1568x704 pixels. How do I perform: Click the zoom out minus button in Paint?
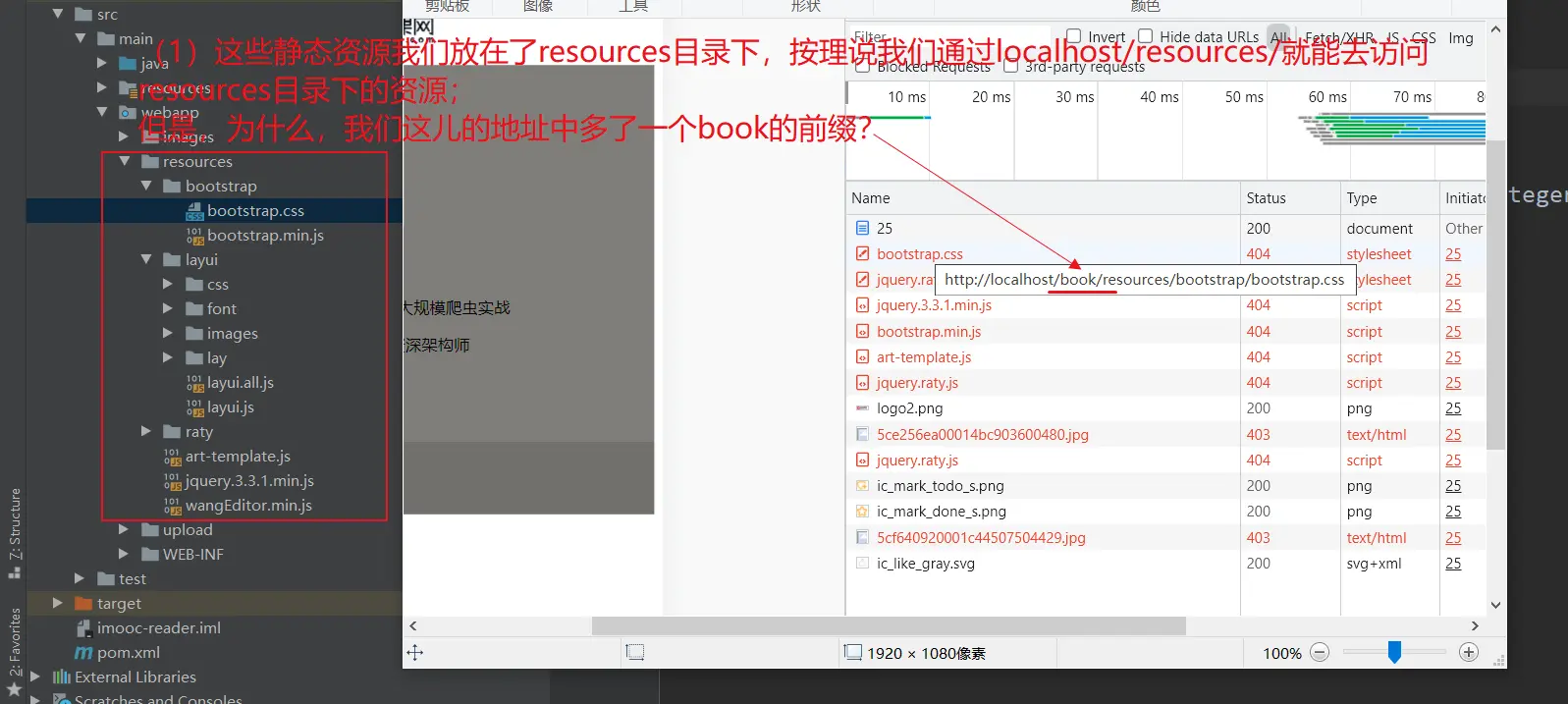pyautogui.click(x=1320, y=652)
